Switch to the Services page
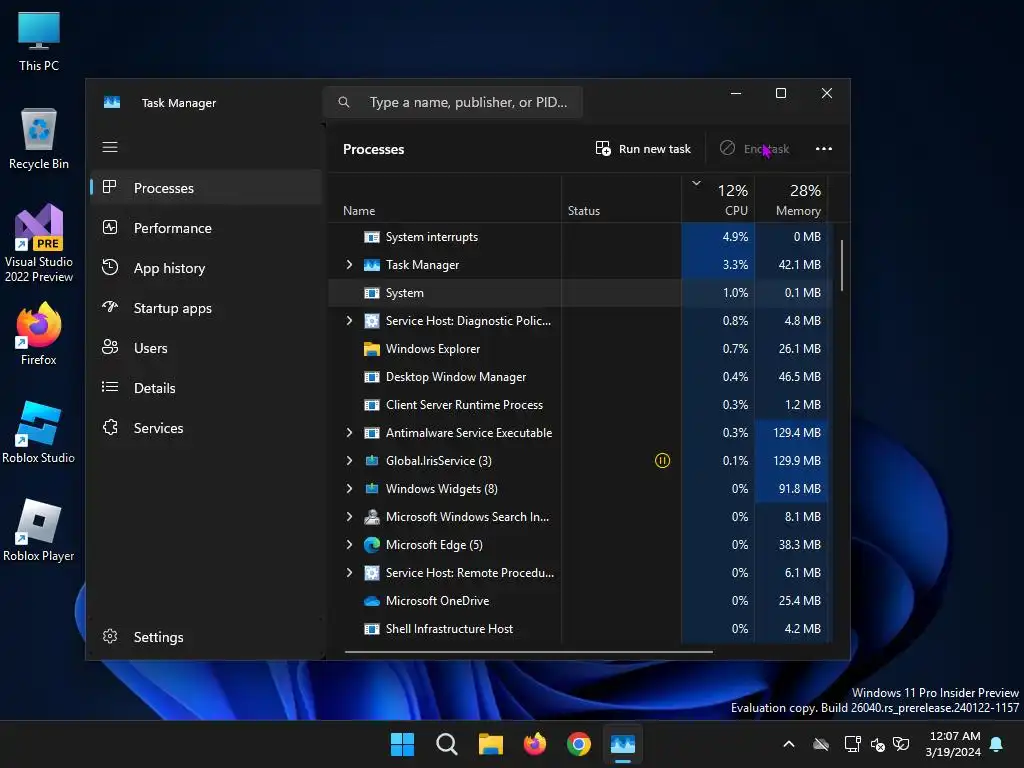Viewport: 1024px width, 768px height. pyautogui.click(x=206, y=428)
